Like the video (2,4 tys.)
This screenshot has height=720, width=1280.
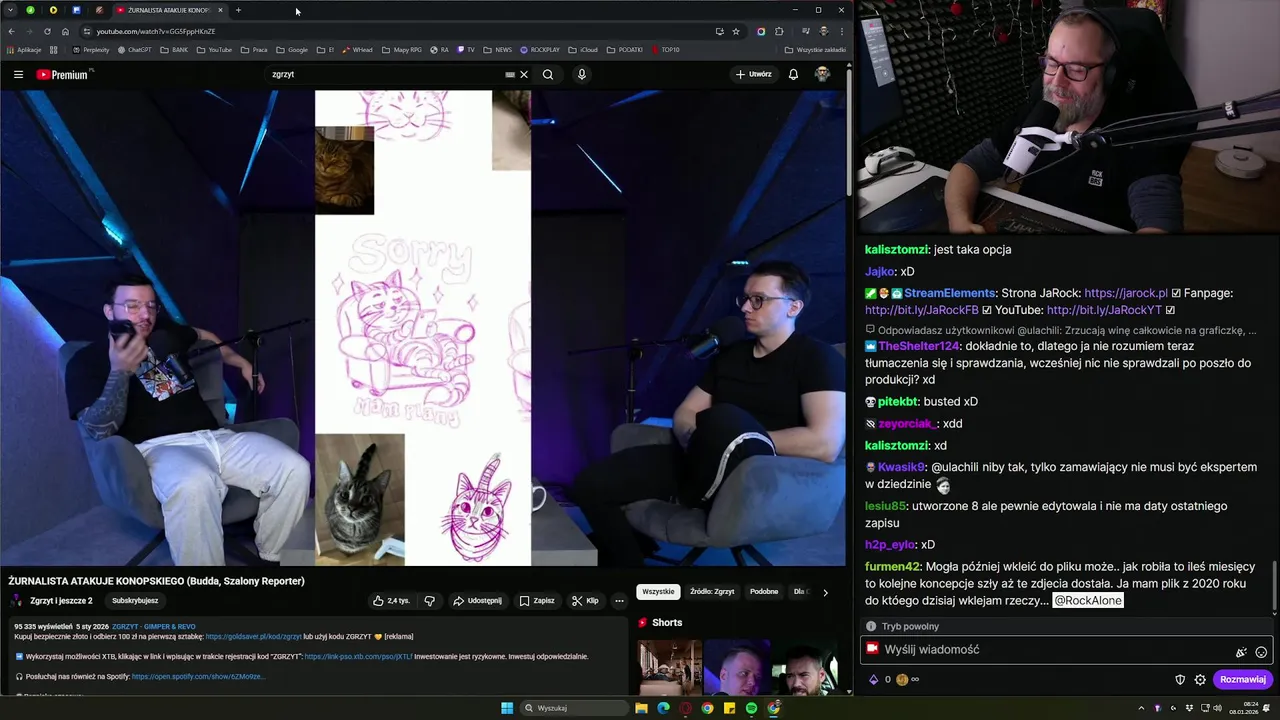click(x=392, y=601)
